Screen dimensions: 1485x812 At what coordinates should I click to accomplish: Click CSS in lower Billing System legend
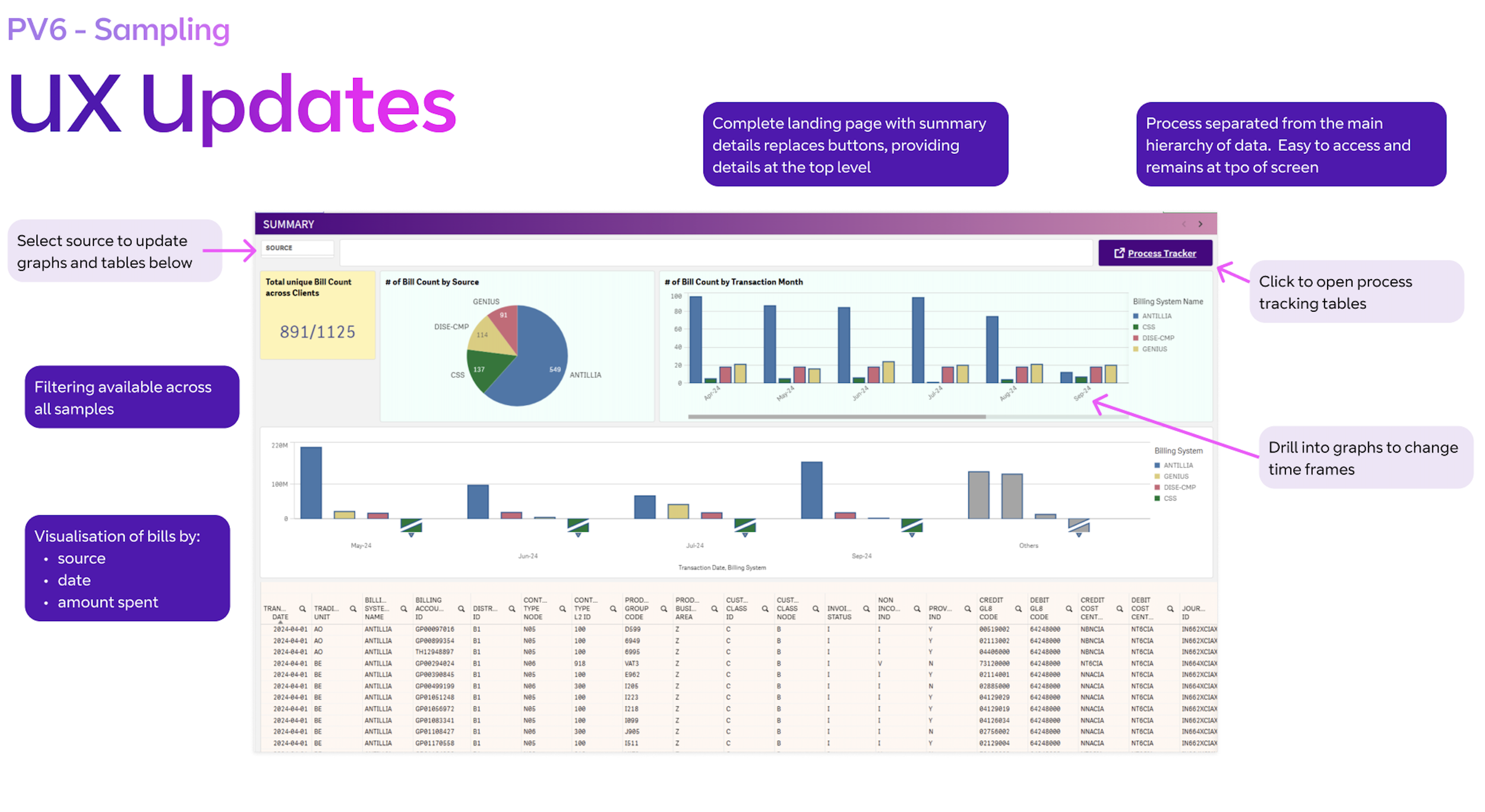pyautogui.click(x=1165, y=498)
